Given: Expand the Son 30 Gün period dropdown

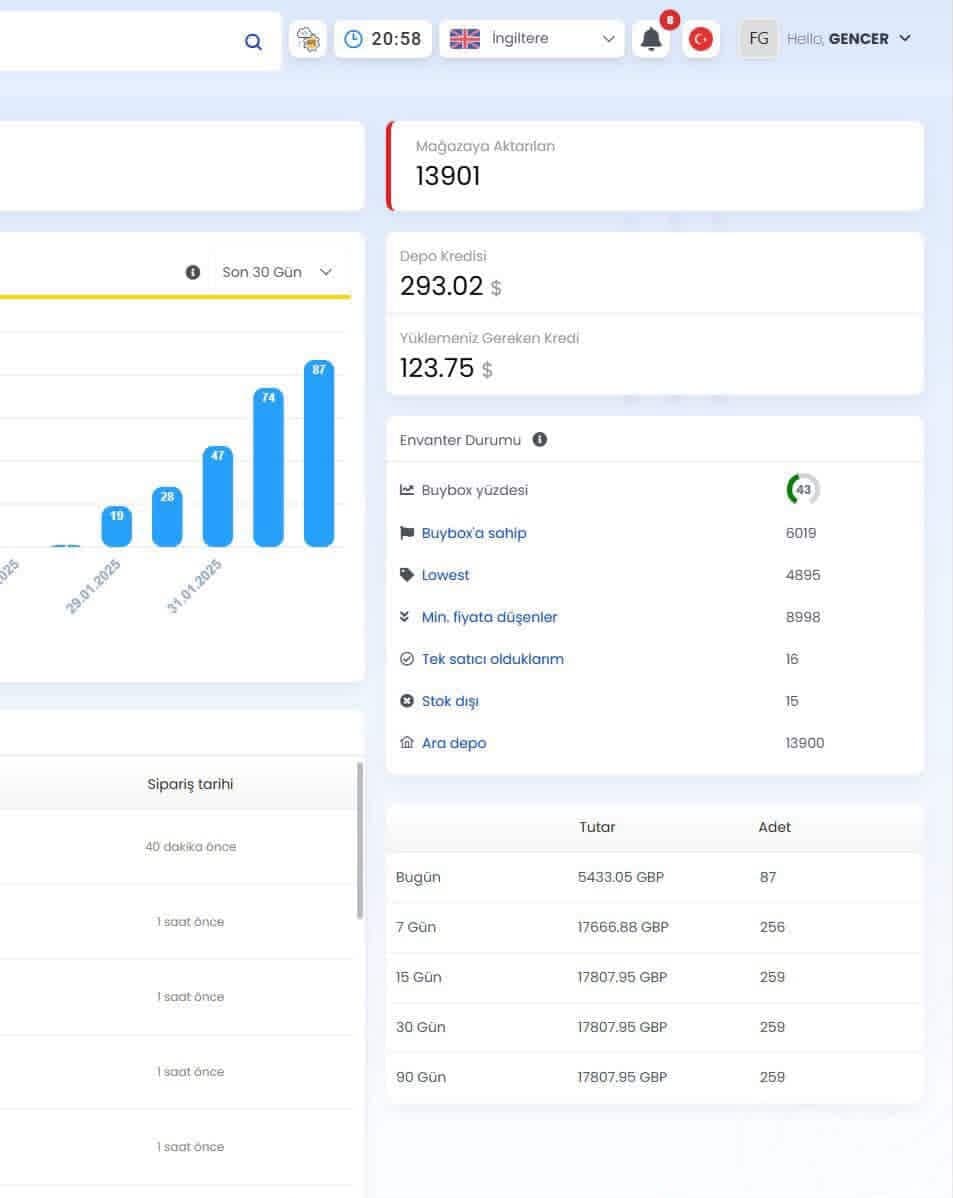Looking at the screenshot, I should (277, 272).
